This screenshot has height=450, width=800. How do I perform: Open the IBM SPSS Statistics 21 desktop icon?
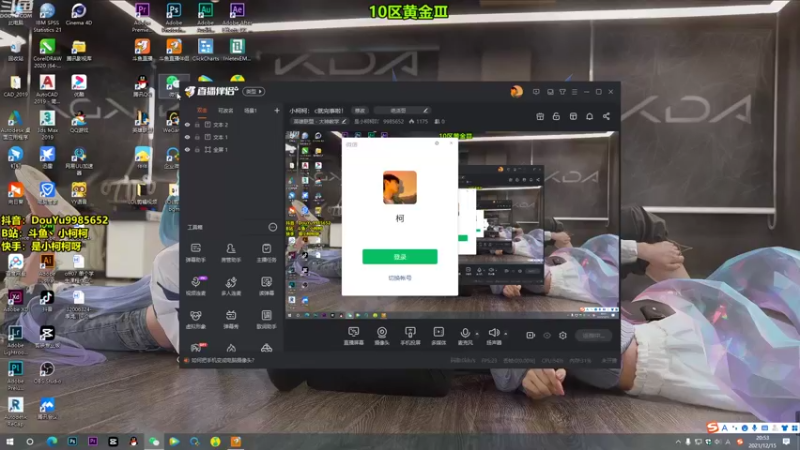(47, 17)
